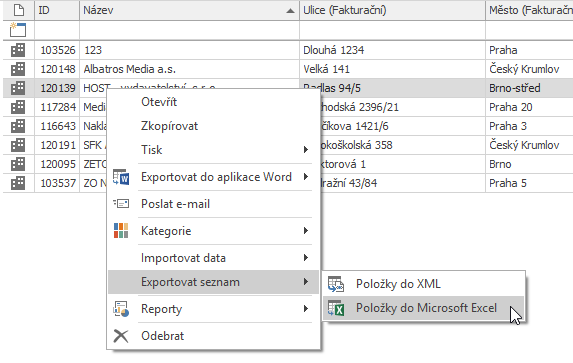Open the Tisk submenu
Viewport: 573px width, 363px height.
214,150
